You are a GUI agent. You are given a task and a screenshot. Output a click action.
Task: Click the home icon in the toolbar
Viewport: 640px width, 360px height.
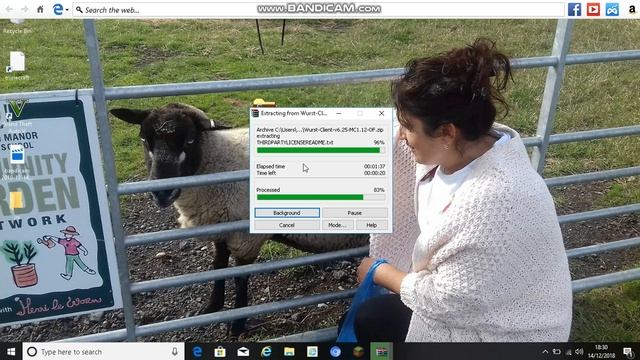pyautogui.click(x=40, y=9)
